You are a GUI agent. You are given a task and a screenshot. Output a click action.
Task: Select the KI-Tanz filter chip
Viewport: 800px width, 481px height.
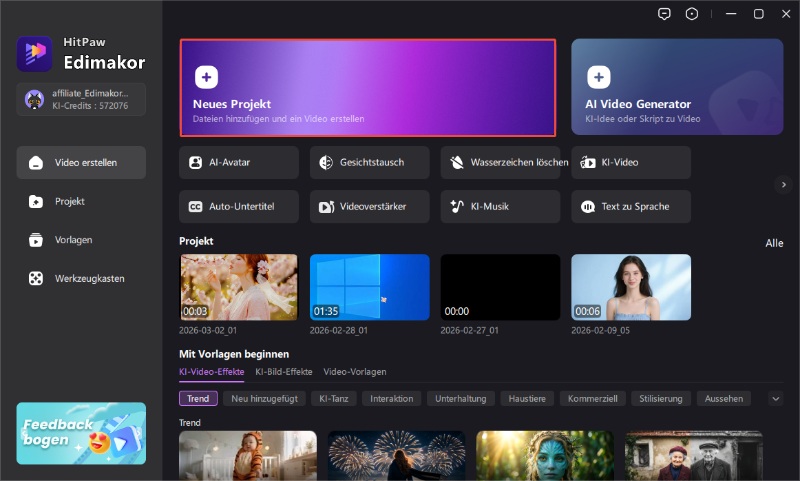click(x=332, y=398)
